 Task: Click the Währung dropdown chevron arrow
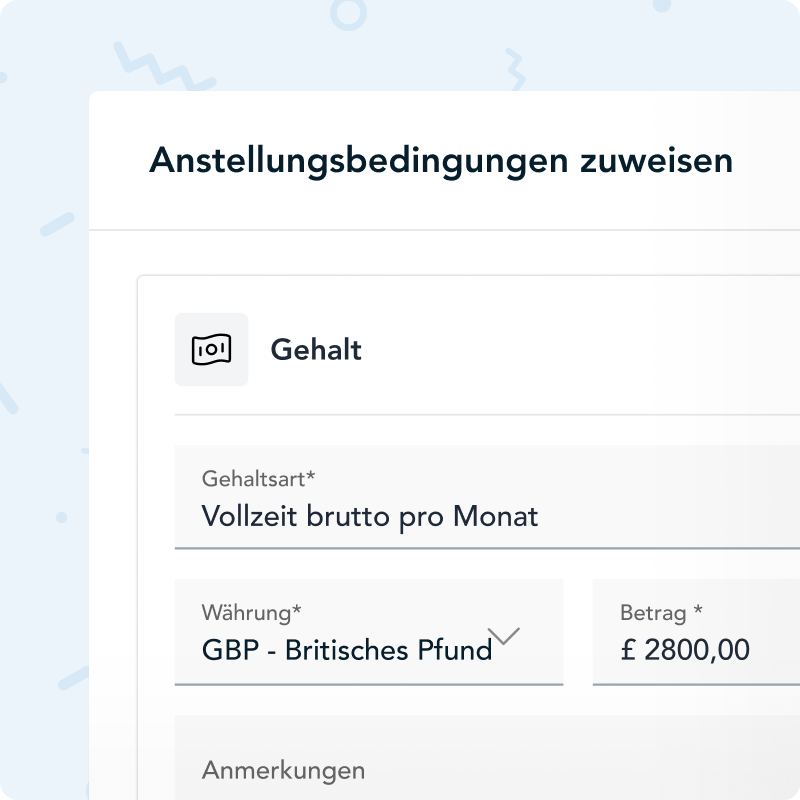506,636
